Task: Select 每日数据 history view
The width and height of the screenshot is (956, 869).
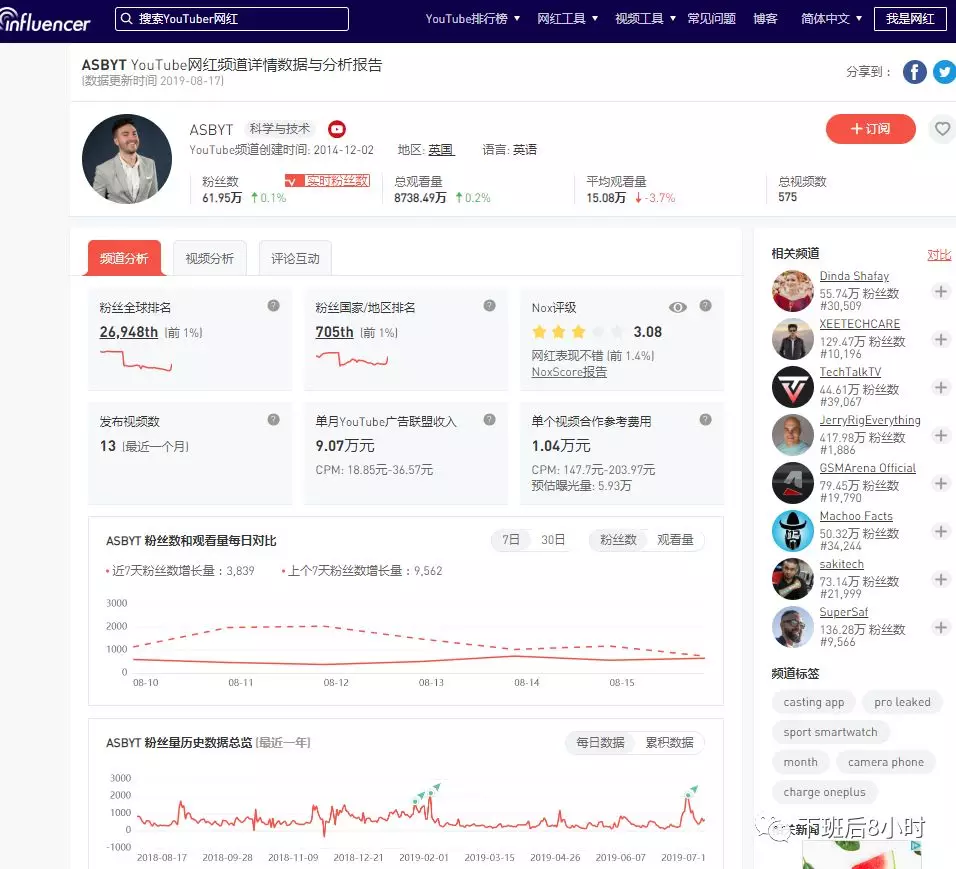Action: click(x=600, y=742)
